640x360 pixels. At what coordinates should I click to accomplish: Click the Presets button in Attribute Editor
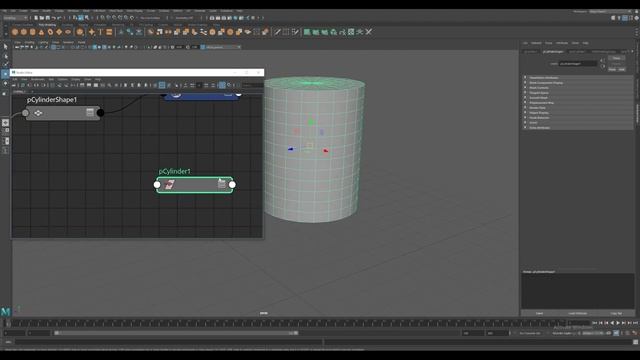coord(616,64)
